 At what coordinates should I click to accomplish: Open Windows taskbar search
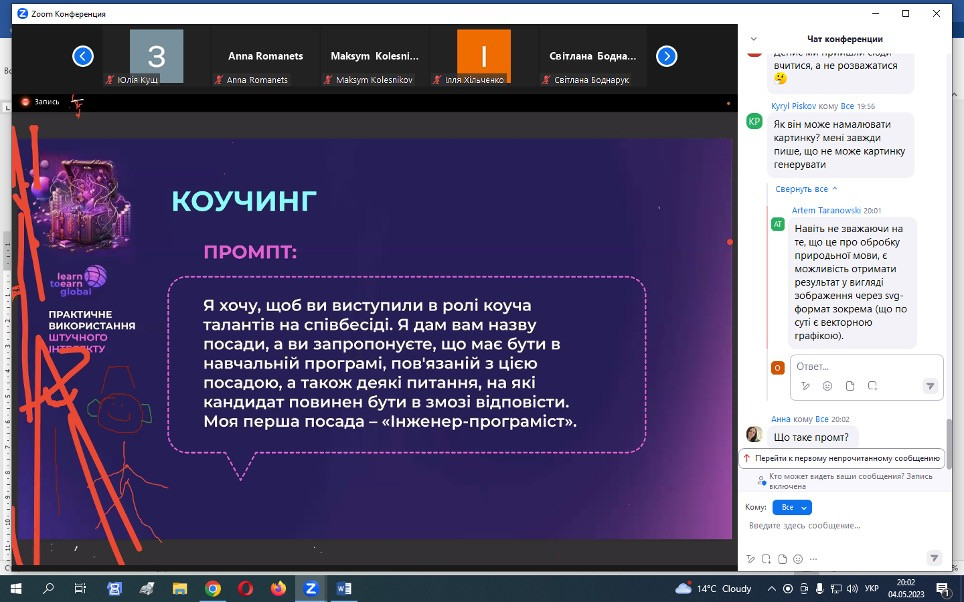tap(49, 588)
